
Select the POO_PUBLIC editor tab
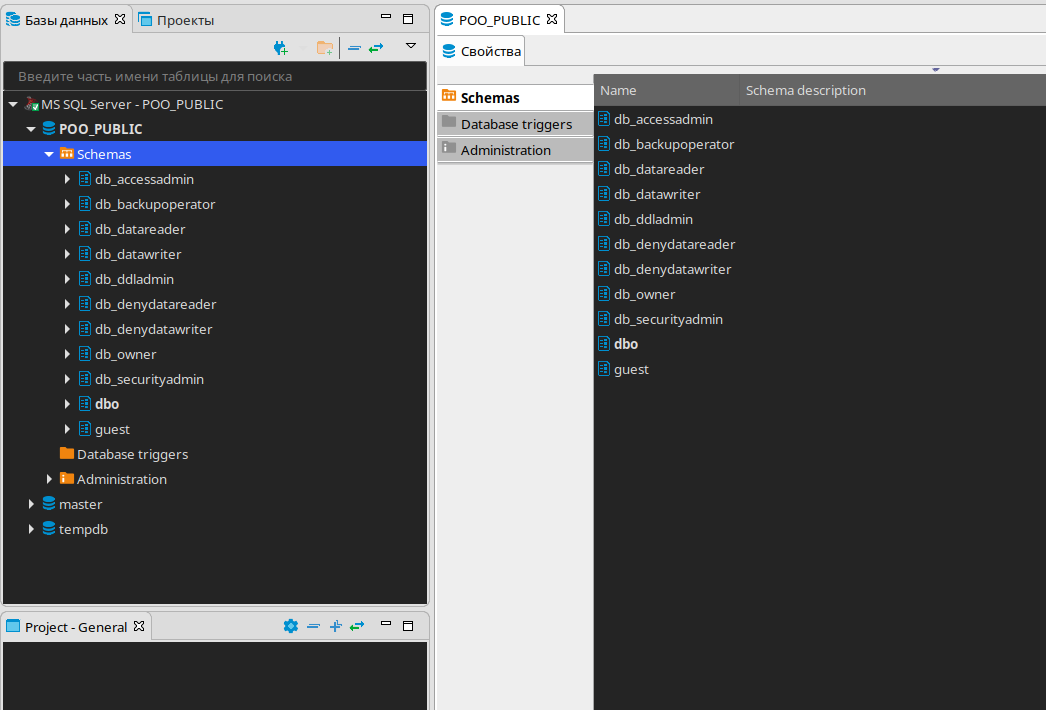(x=500, y=20)
